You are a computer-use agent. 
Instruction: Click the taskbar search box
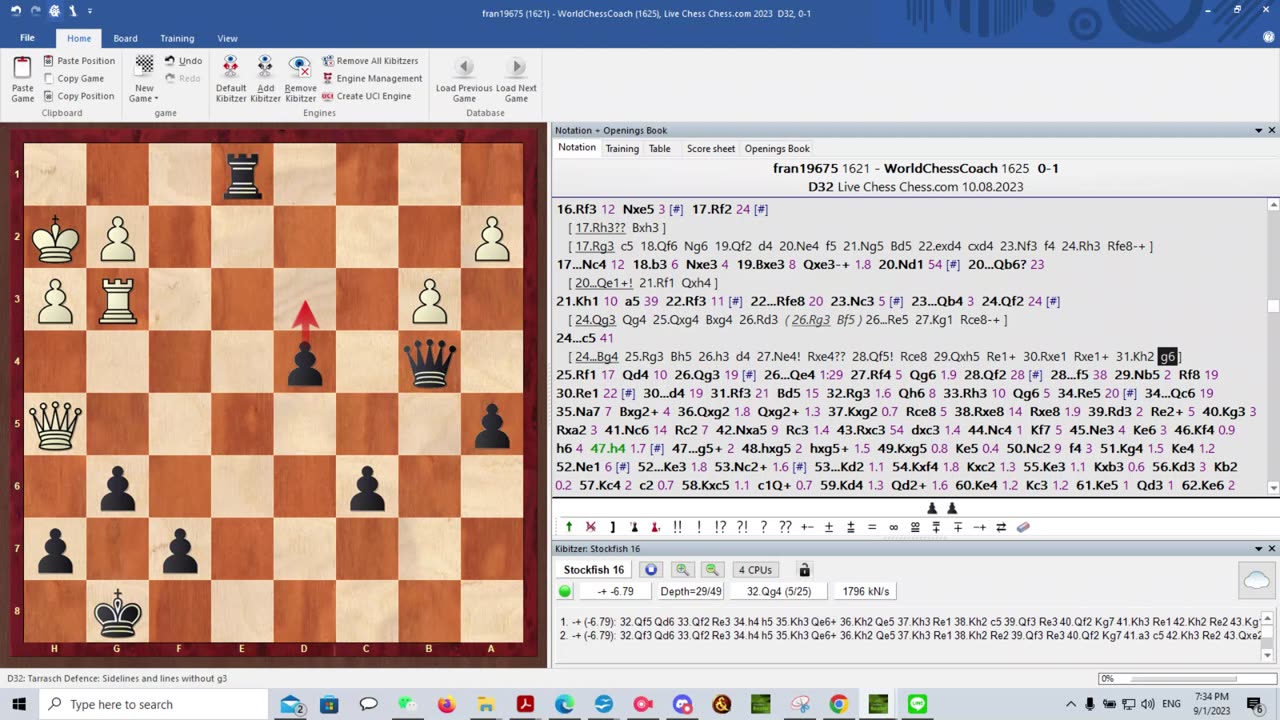[155, 704]
